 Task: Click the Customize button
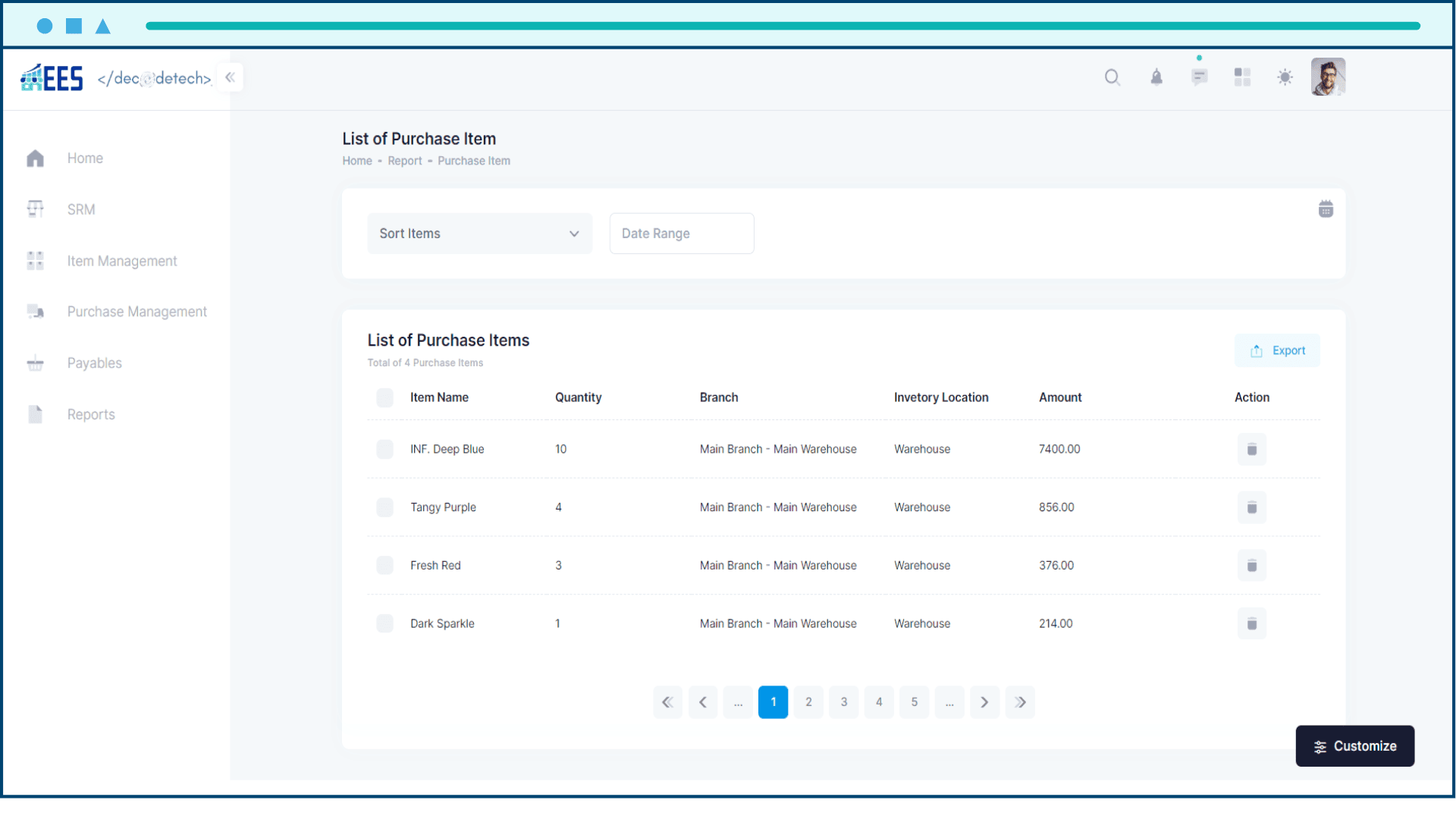[x=1354, y=746]
